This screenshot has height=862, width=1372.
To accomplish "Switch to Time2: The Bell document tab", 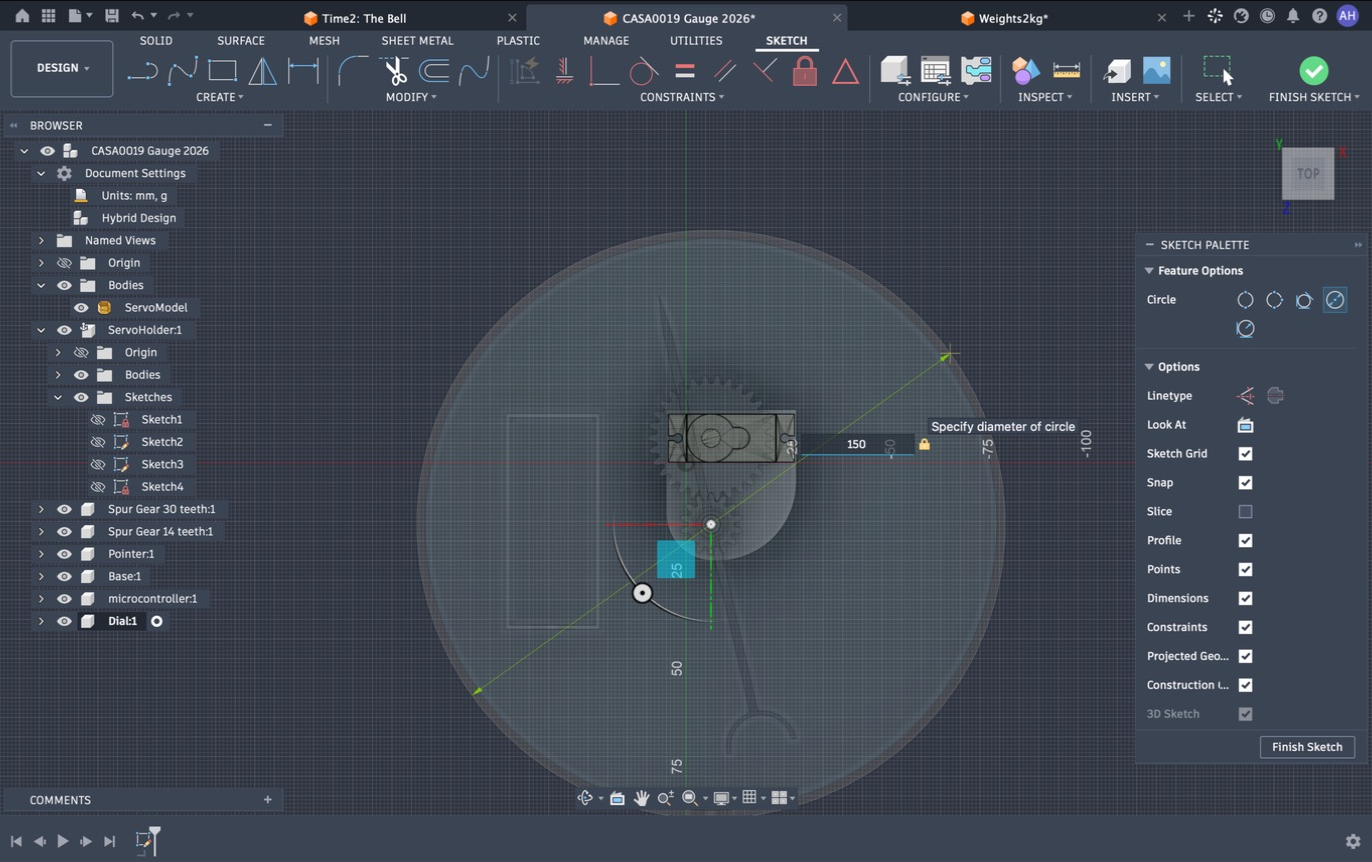I will coord(364,18).
